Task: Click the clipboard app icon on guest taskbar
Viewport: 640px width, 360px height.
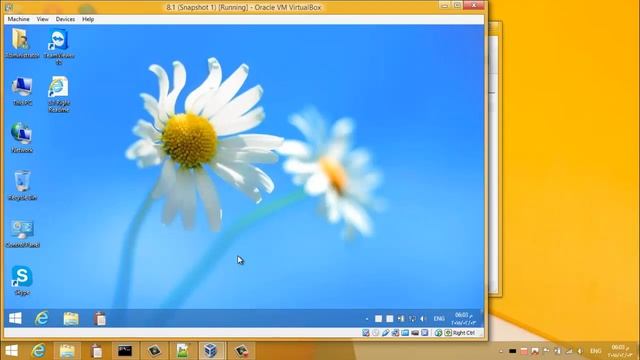Action: [x=100, y=318]
